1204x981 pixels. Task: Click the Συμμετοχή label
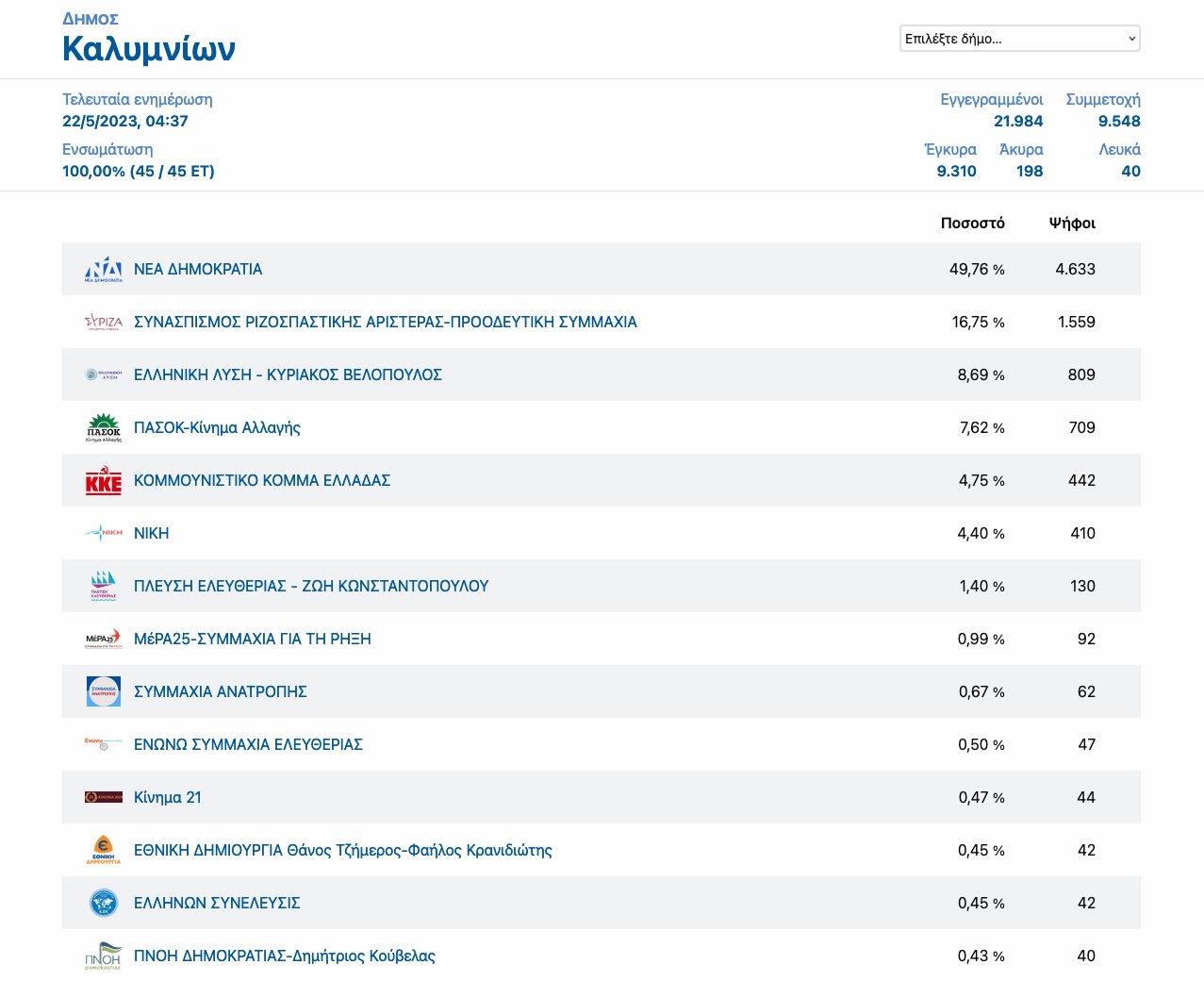1103,99
